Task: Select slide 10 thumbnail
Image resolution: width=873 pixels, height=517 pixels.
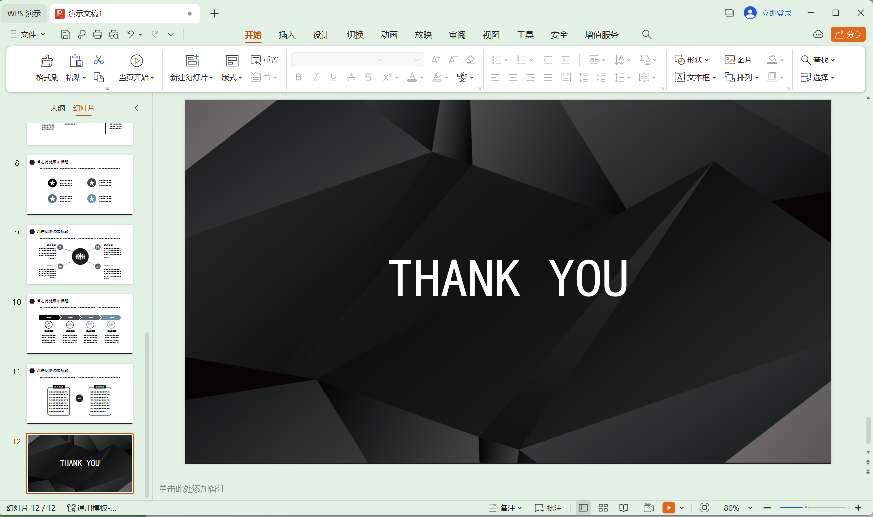Action: pos(80,323)
